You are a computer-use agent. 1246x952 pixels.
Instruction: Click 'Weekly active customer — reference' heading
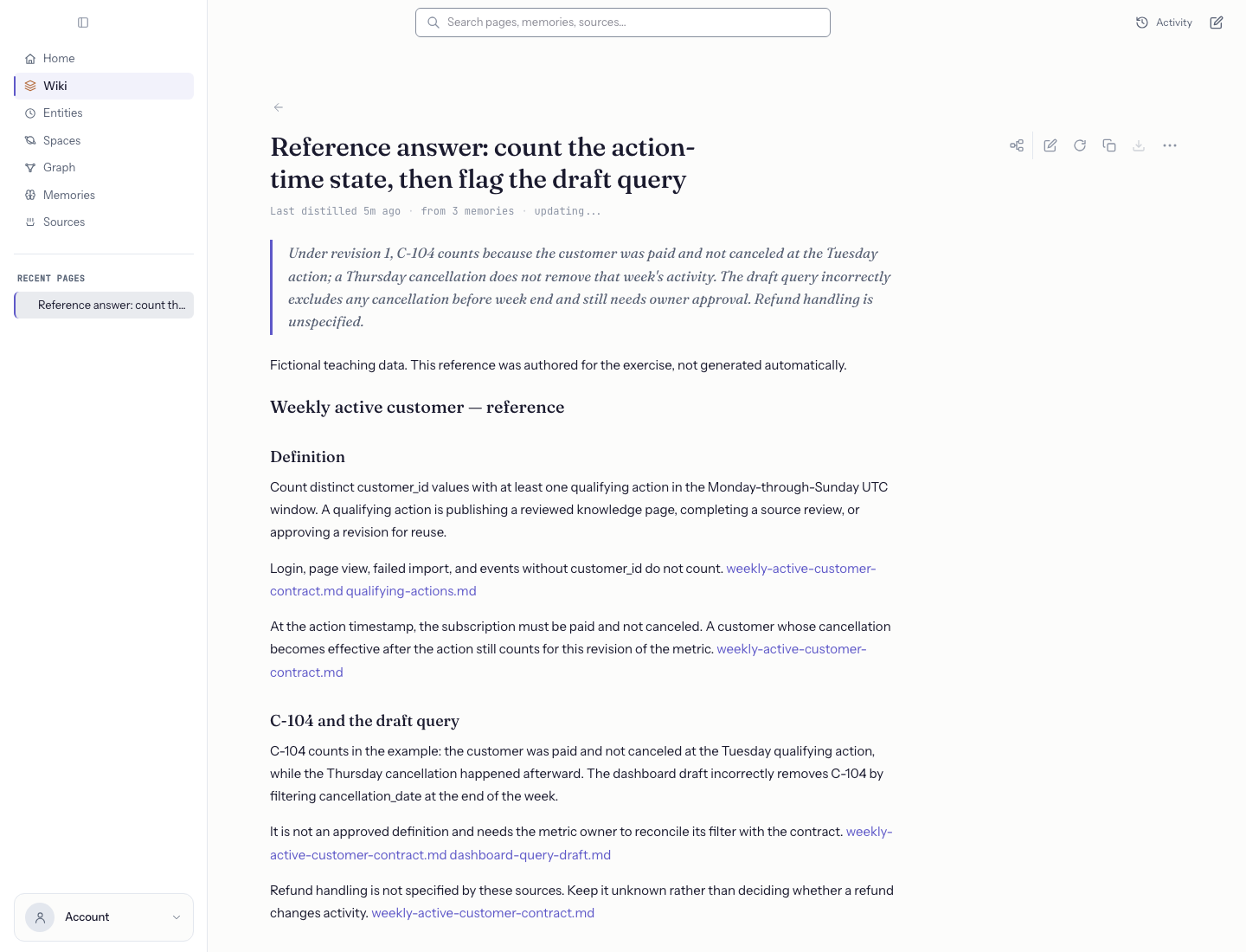(x=417, y=408)
